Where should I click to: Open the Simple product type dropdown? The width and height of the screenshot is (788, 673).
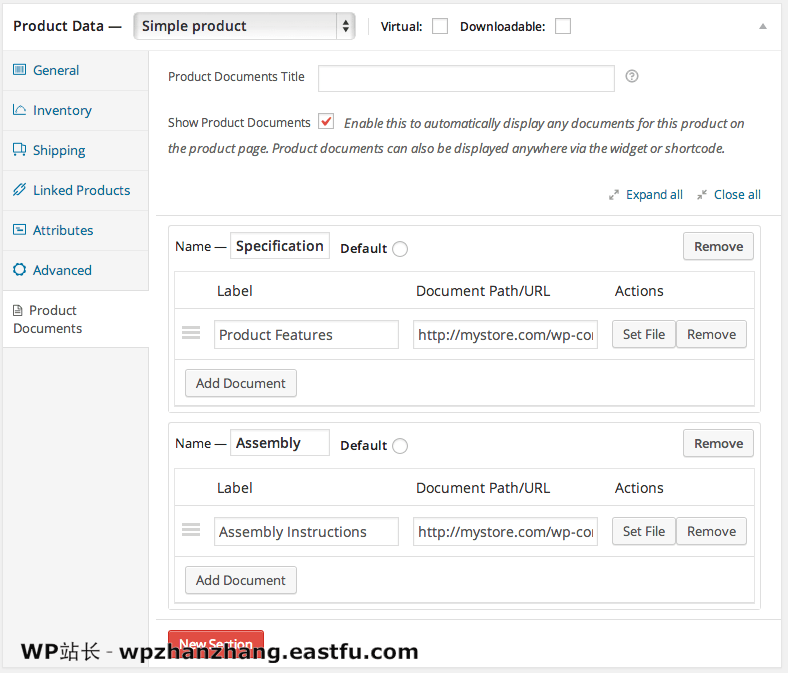(x=244, y=26)
